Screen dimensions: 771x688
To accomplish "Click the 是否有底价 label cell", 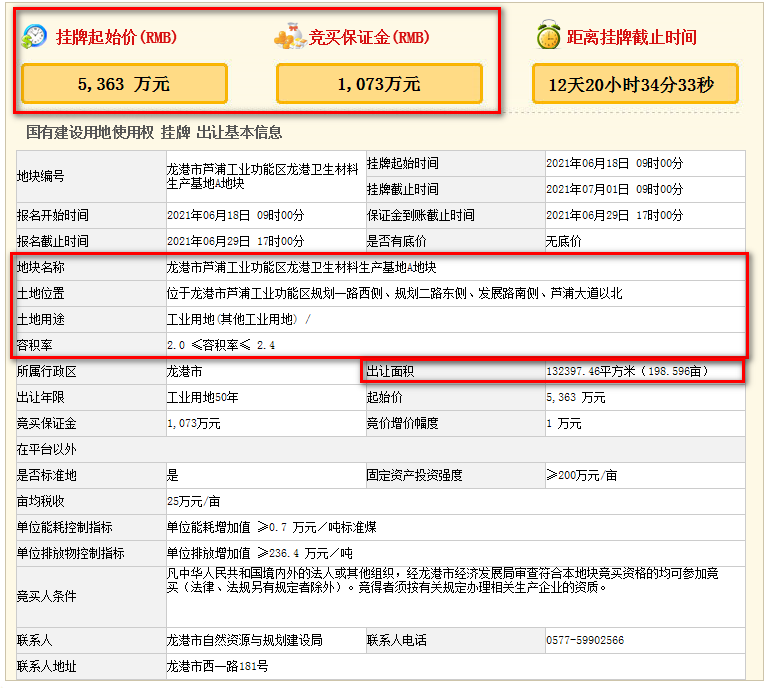I will (455, 241).
